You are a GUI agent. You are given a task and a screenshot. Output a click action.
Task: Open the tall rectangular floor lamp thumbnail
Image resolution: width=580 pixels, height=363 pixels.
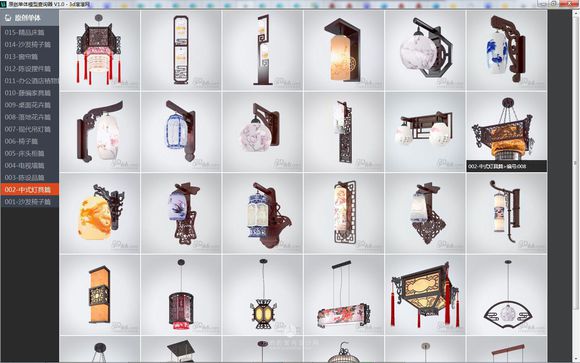(x=181, y=50)
